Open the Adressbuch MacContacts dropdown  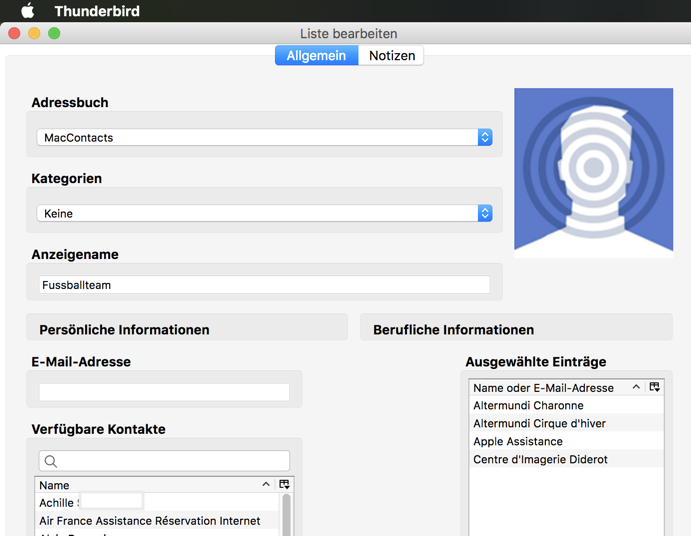tap(264, 138)
